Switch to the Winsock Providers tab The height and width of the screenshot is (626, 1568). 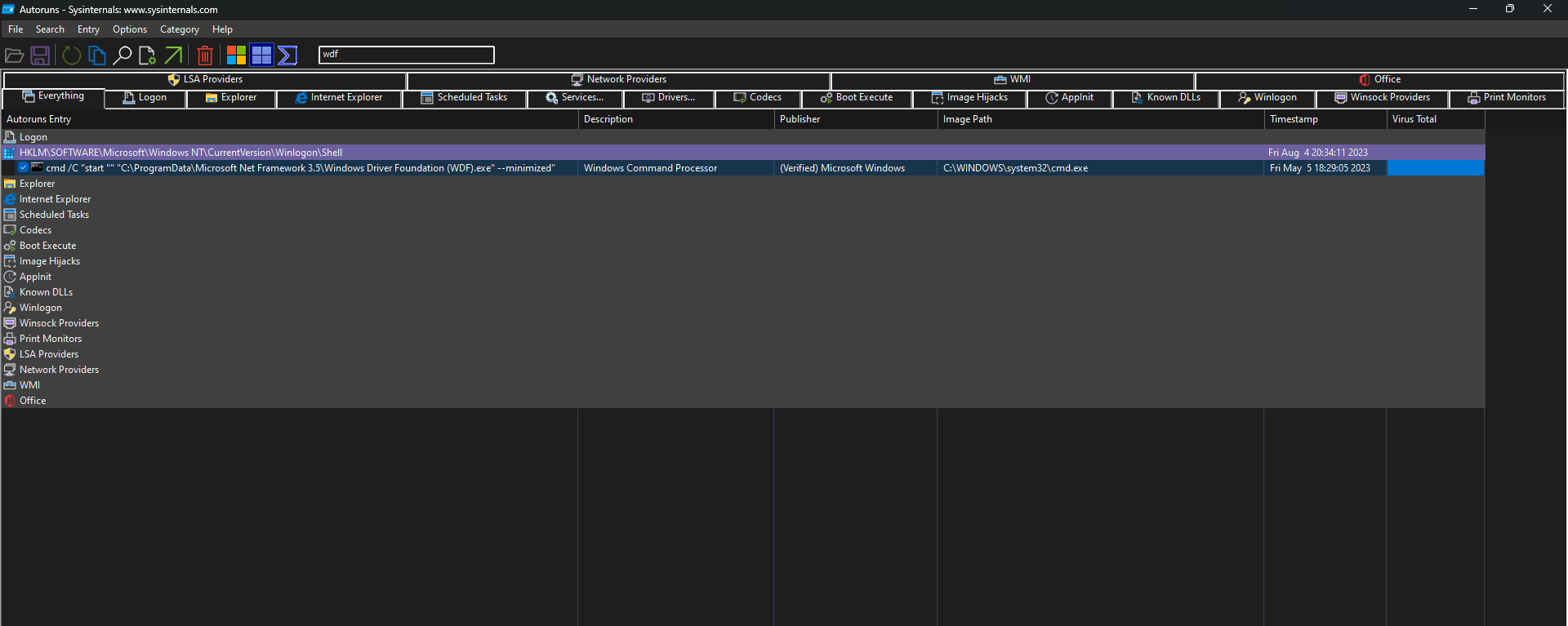click(1383, 98)
